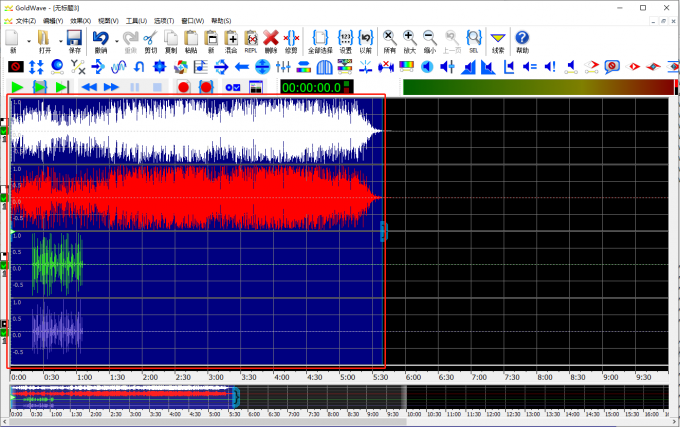The height and width of the screenshot is (427, 680).
Task: Toggle white channel green checkmark
Action: (x=3, y=130)
